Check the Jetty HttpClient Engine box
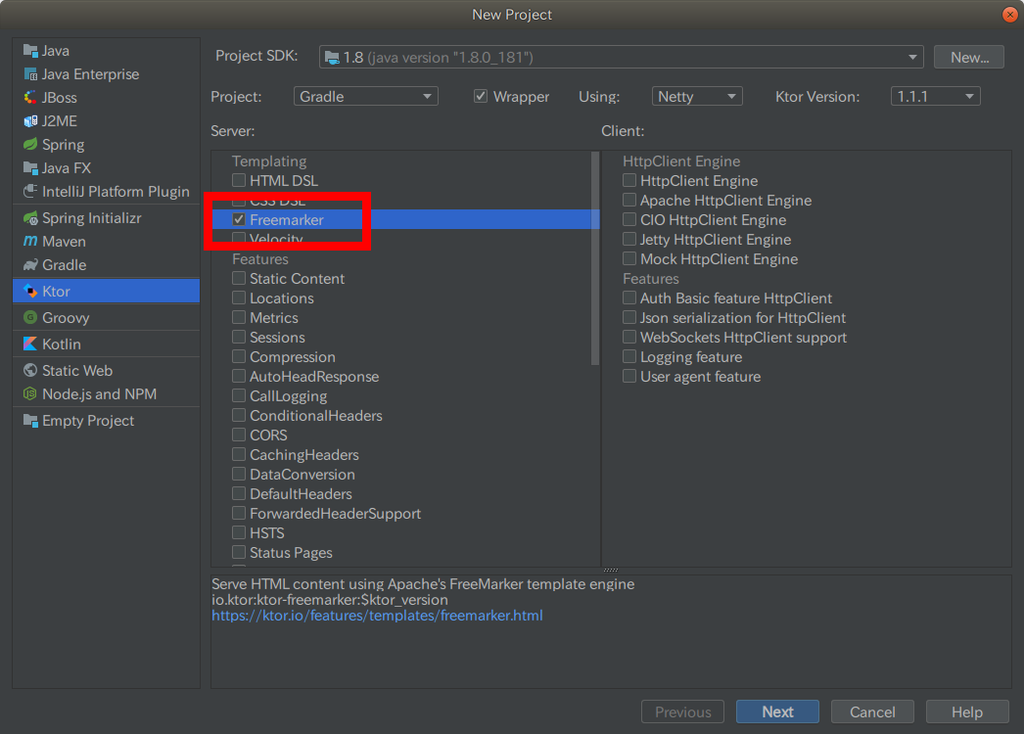Viewport: 1024px width, 734px height. [x=630, y=239]
